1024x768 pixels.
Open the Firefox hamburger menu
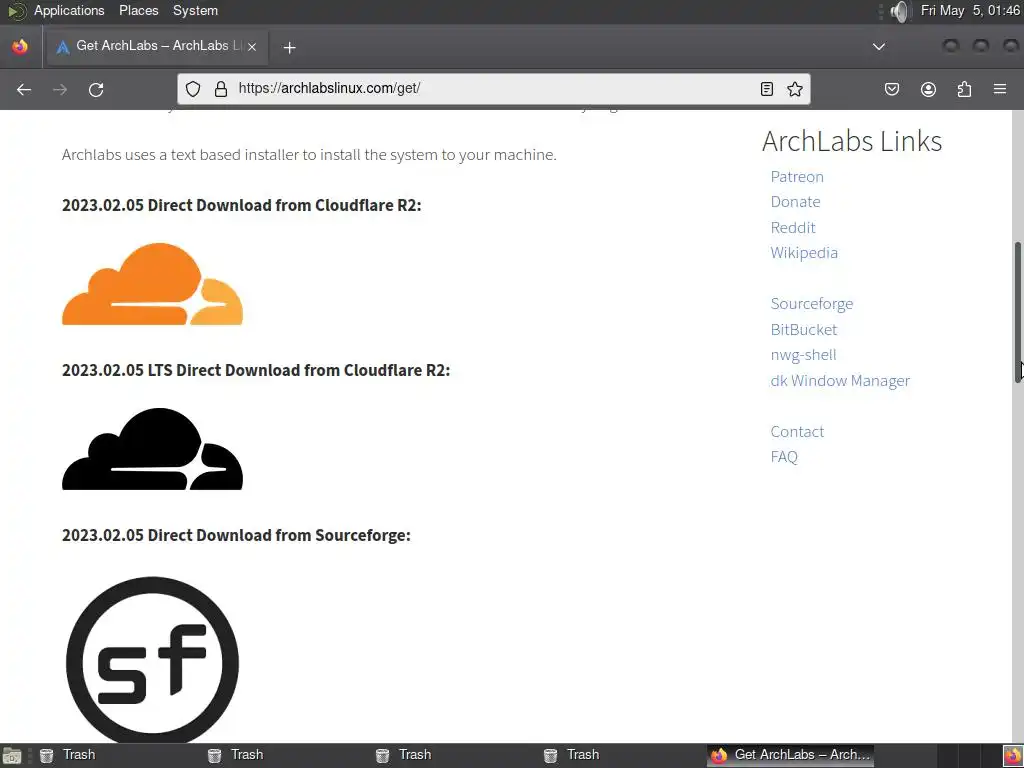coord(1000,89)
